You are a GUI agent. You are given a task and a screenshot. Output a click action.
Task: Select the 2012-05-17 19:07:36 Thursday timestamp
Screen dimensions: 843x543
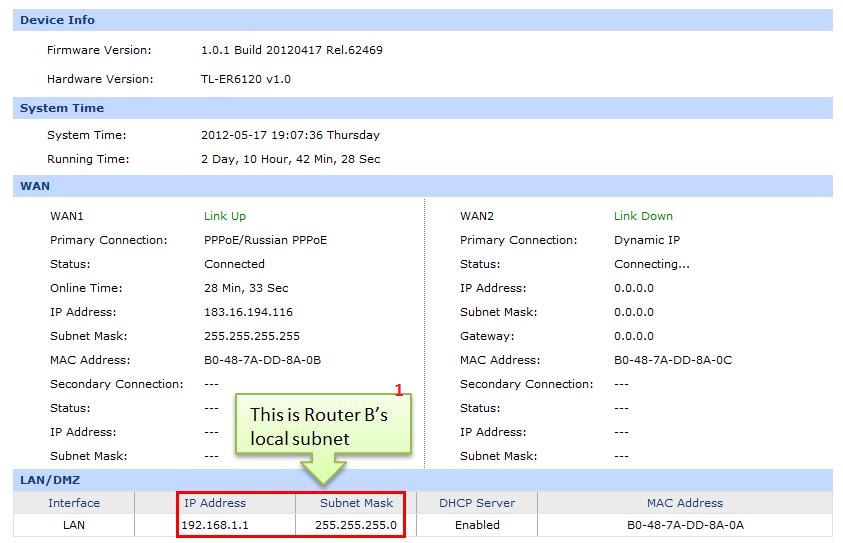pyautogui.click(x=290, y=135)
